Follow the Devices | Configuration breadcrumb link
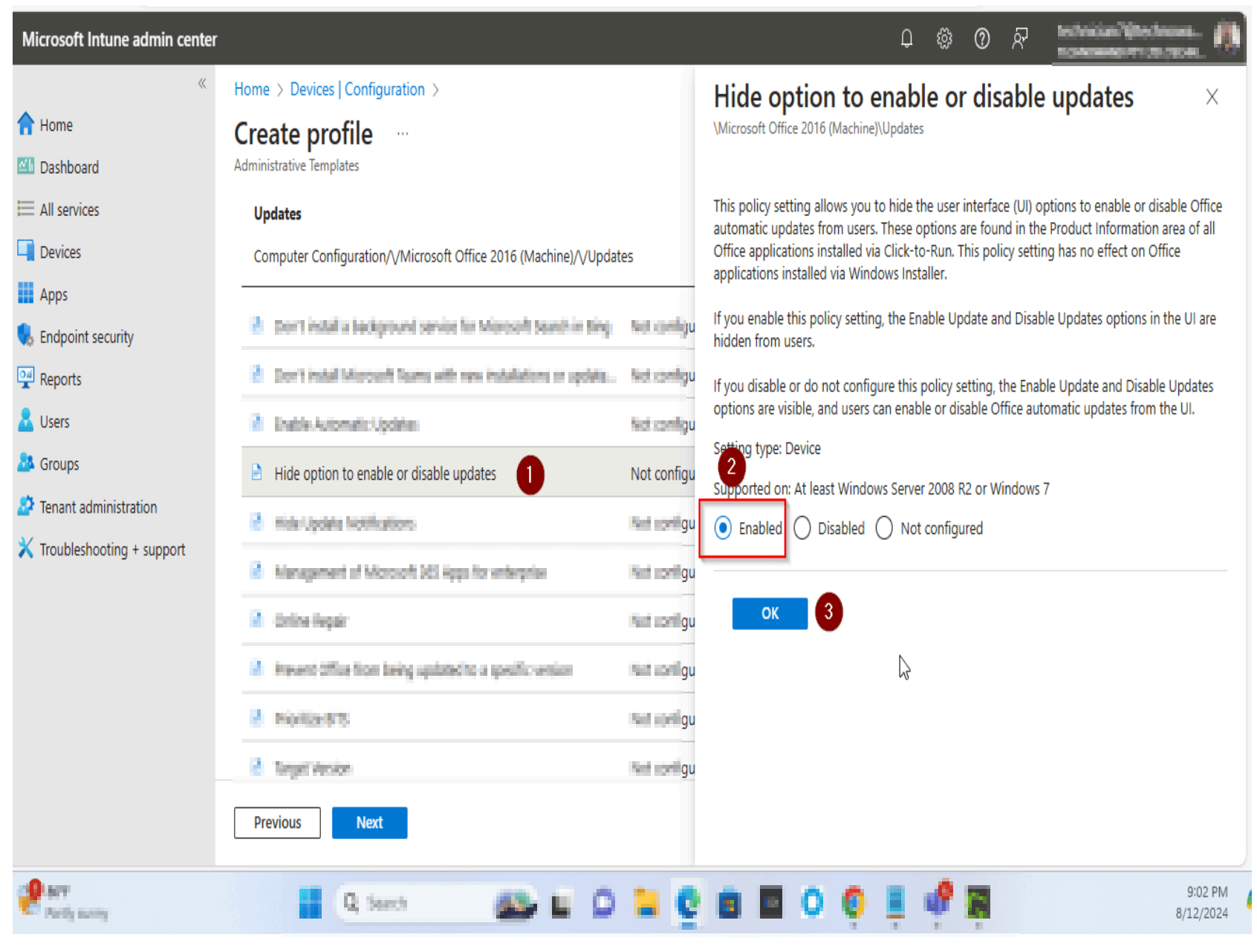Image resolution: width=1257 pixels, height=952 pixels. click(x=357, y=89)
